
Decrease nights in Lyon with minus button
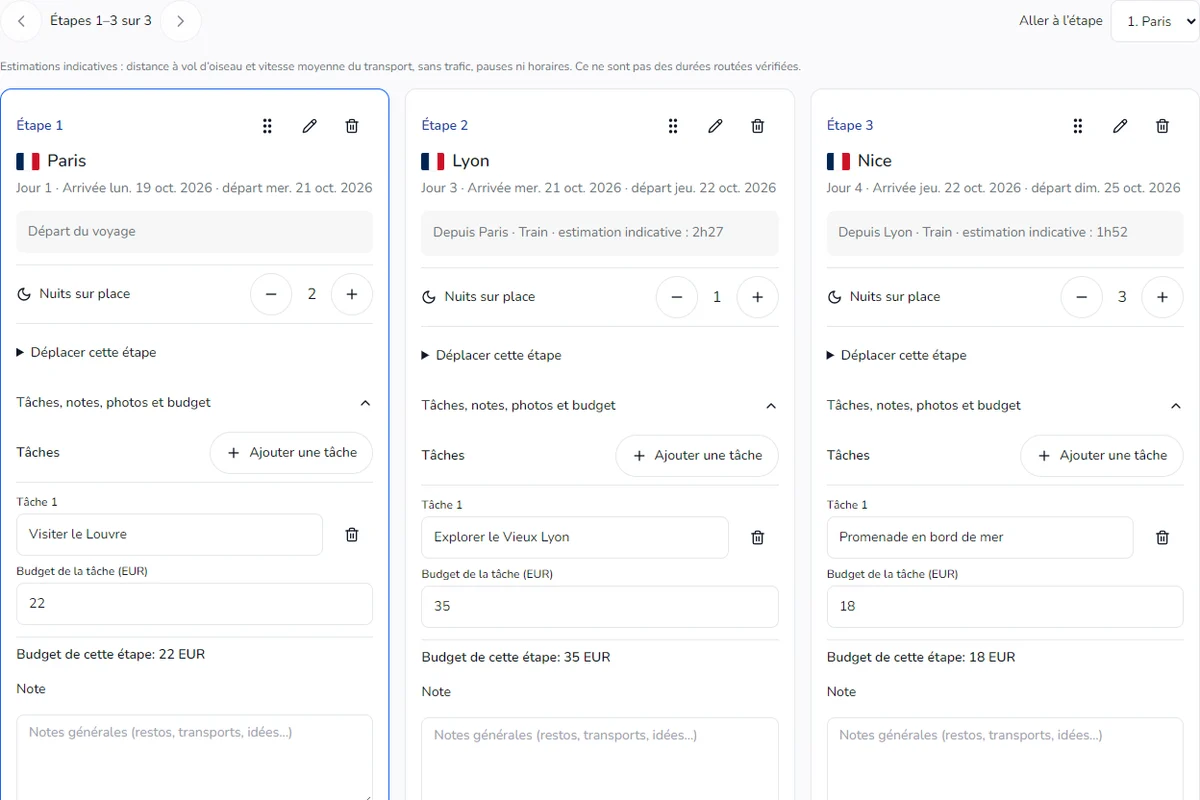tap(677, 297)
